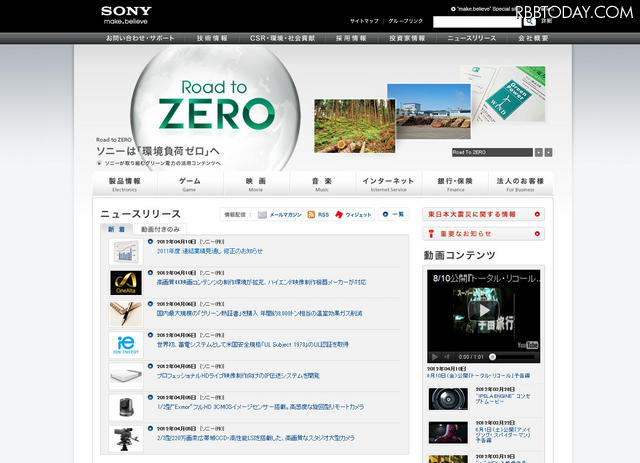Open トータル・リコール 予告編 link below video
The width and height of the screenshot is (640, 463).
pyautogui.click(x=478, y=375)
